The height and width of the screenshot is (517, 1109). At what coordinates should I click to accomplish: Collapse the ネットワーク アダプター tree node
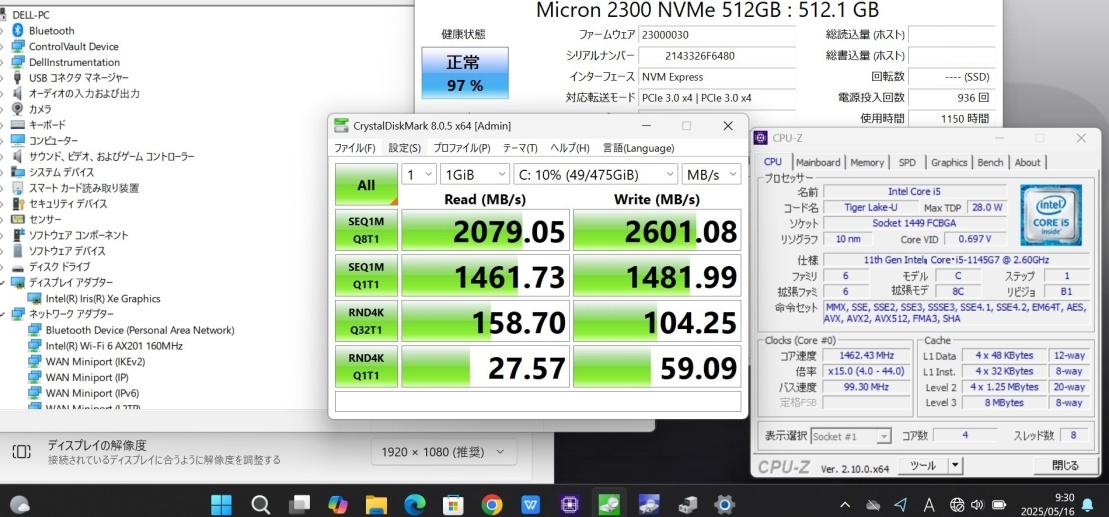coord(4,314)
